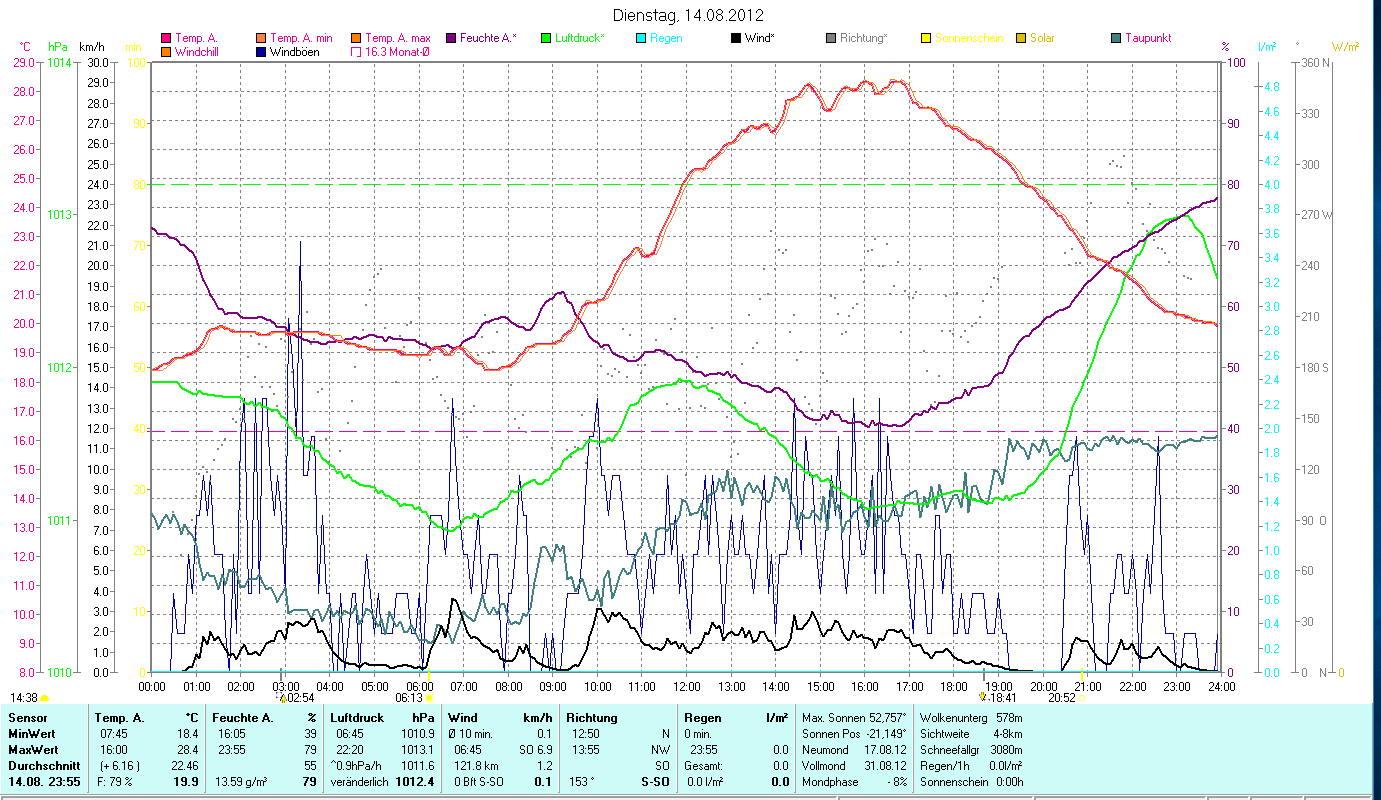1381x800 pixels.
Task: Click the Durchschnitt row label
Action: tap(42, 766)
